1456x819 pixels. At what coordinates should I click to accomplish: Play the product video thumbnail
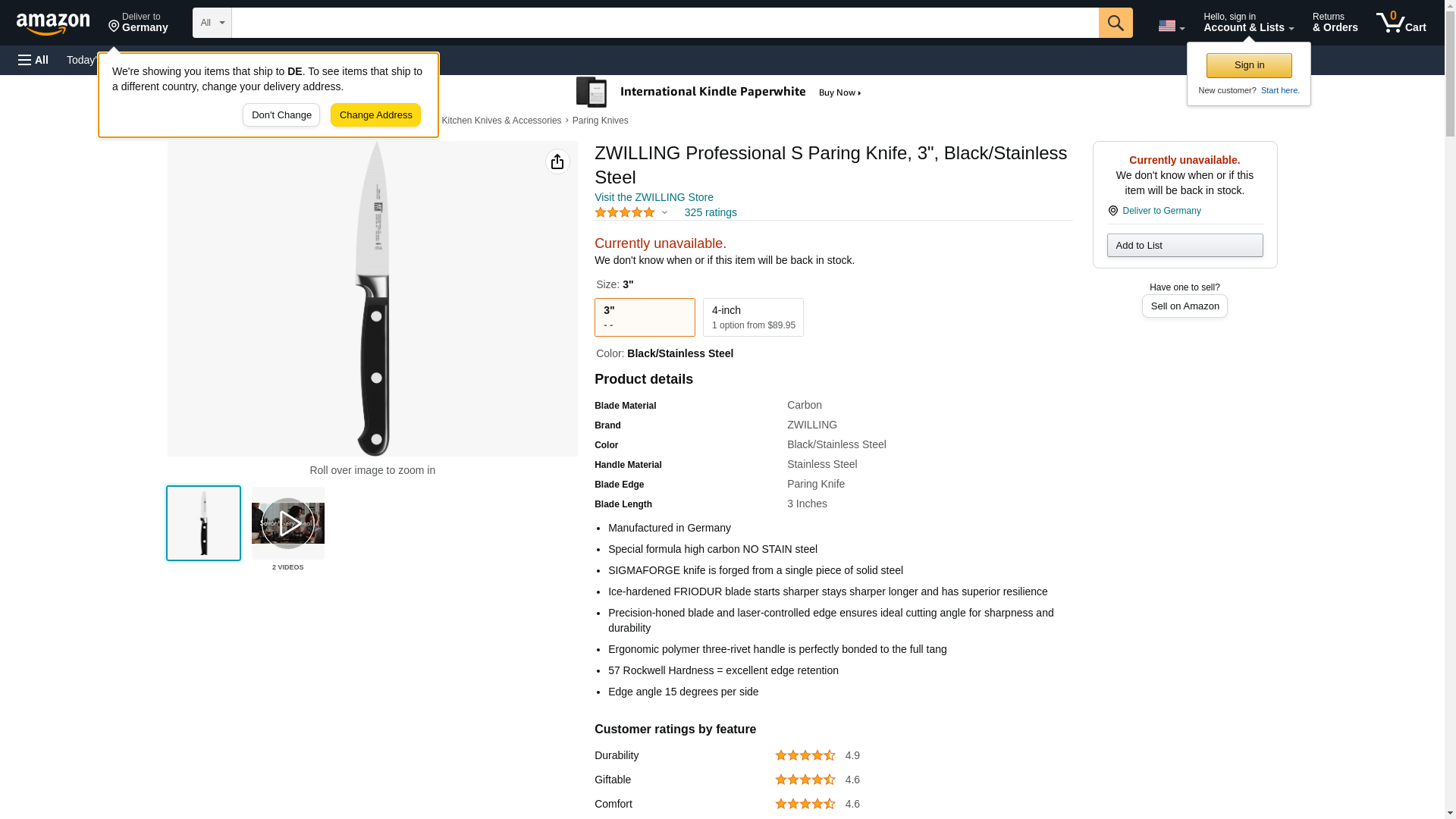288,523
